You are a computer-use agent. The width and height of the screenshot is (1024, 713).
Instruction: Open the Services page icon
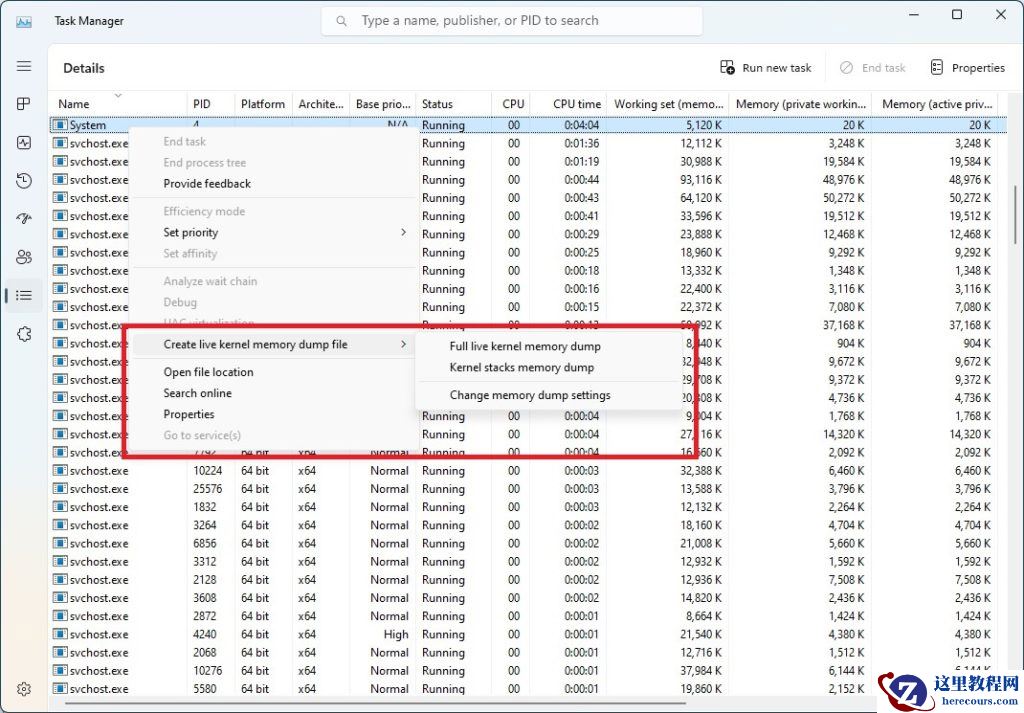(24, 333)
